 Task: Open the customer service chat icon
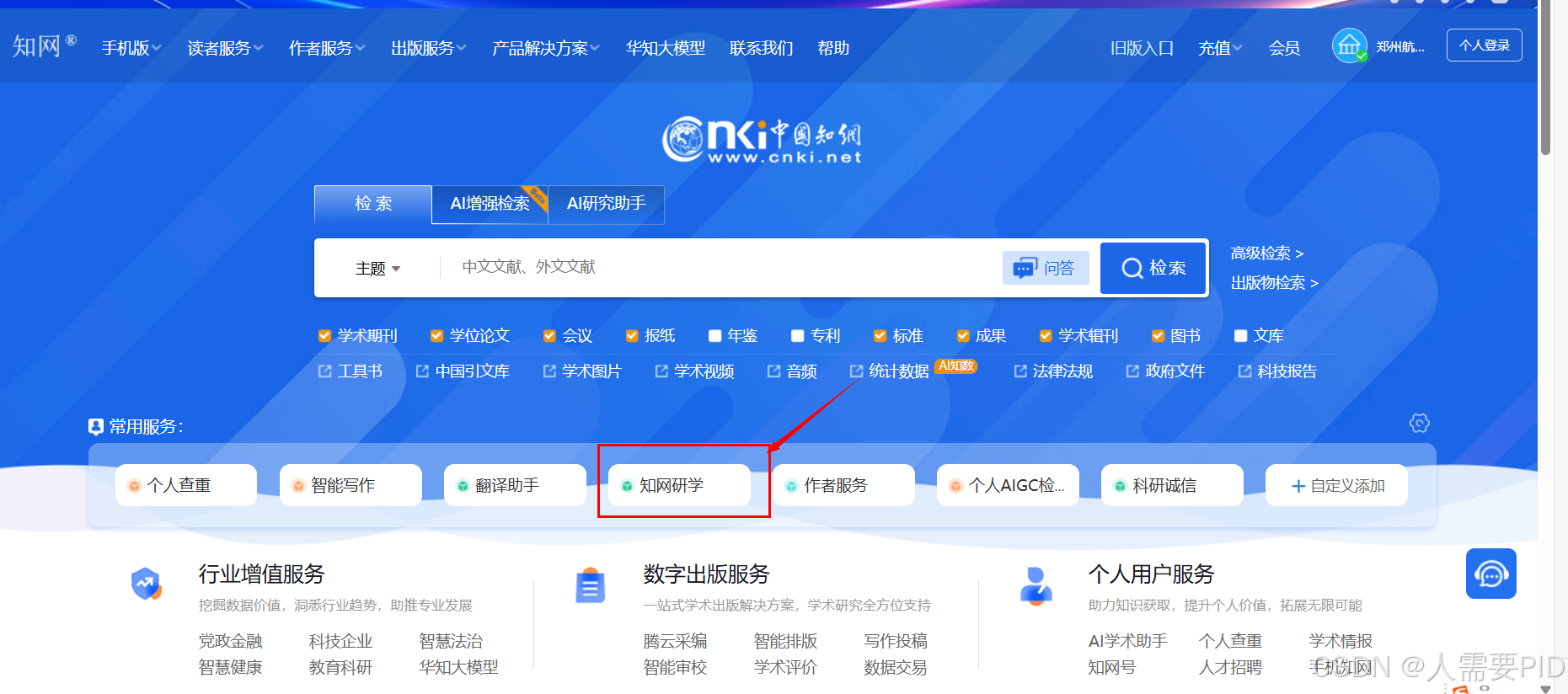1490,574
